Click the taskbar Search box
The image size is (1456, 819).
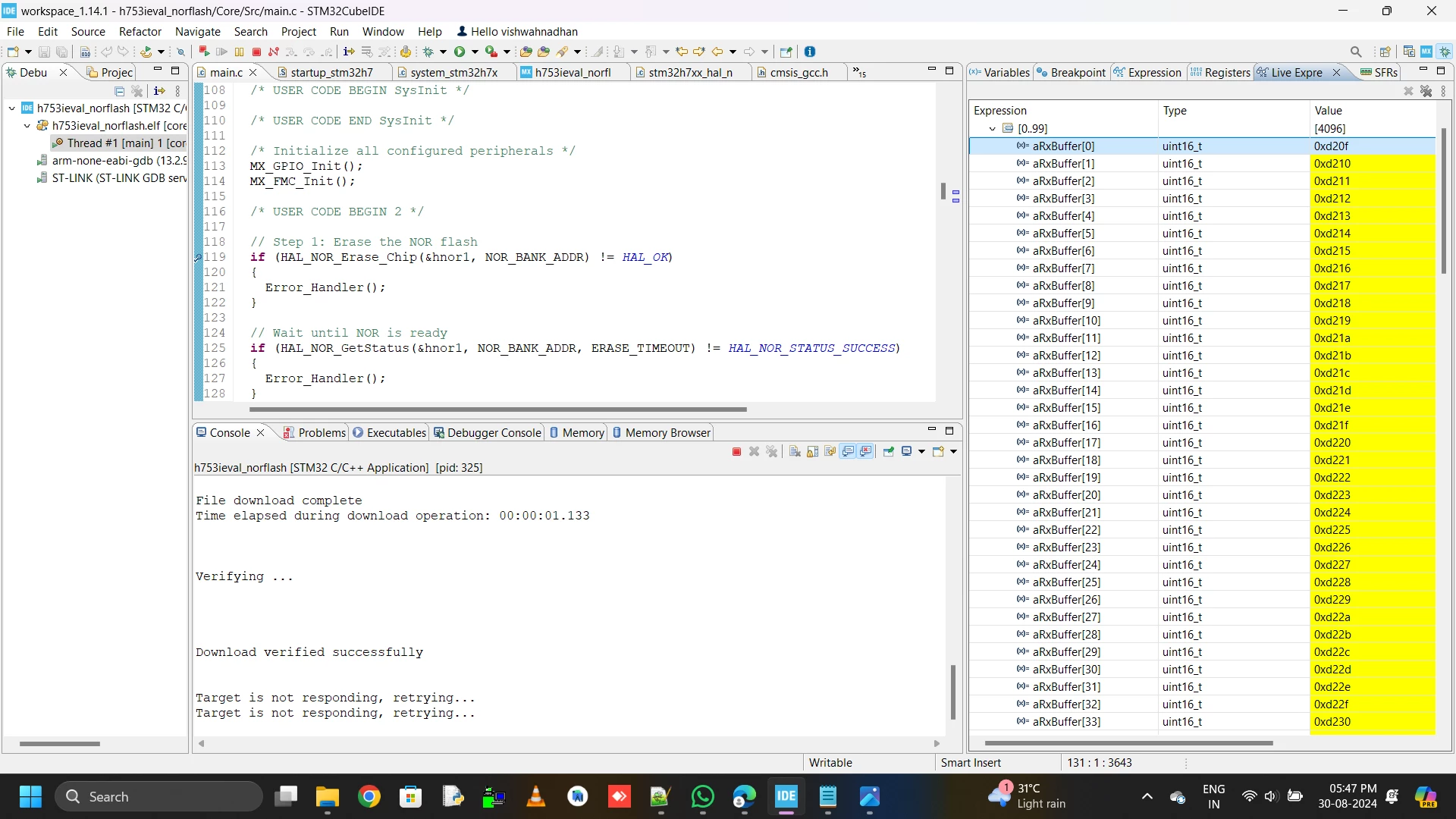(158, 797)
